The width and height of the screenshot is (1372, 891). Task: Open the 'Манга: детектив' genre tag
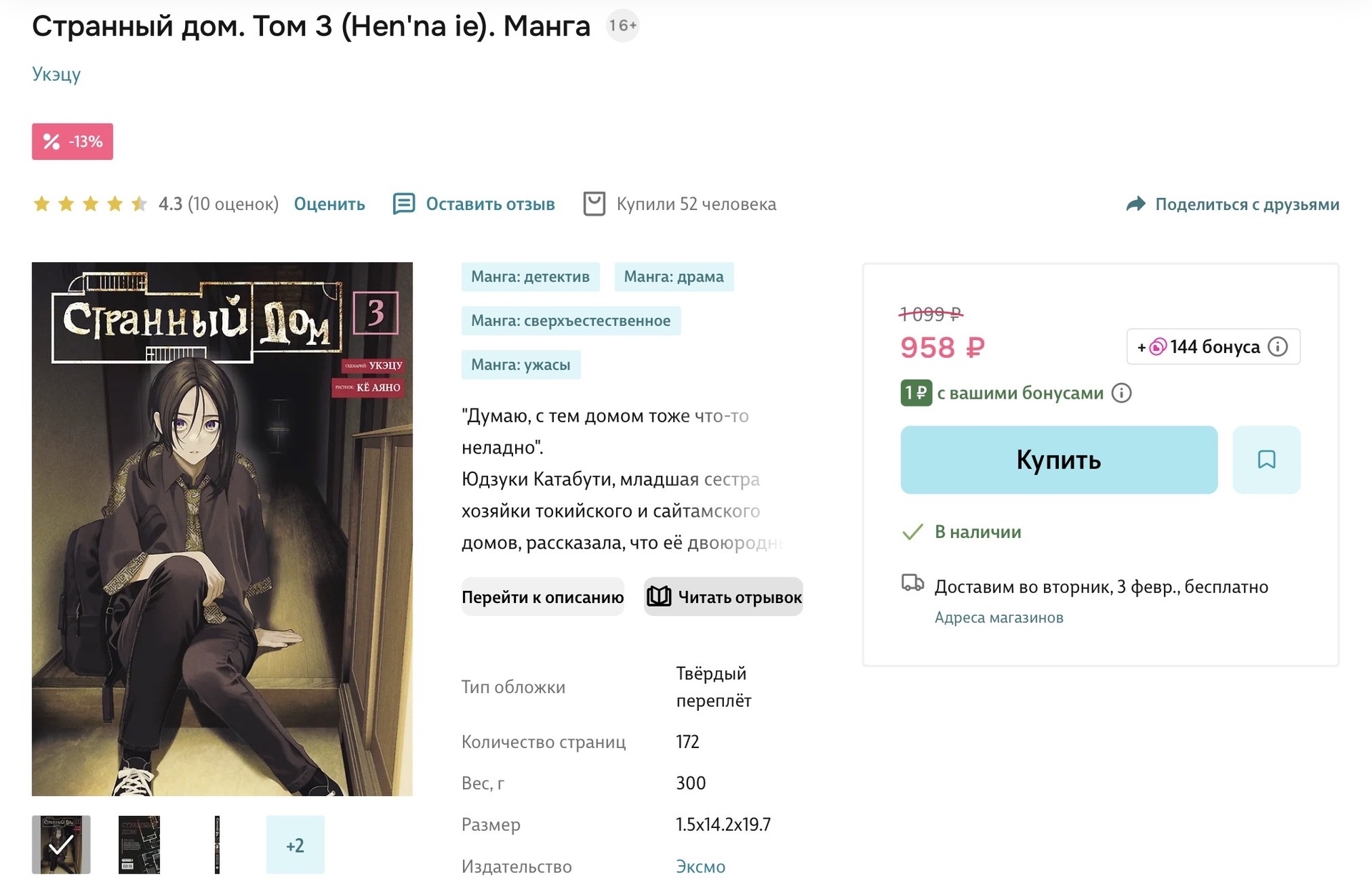click(530, 277)
